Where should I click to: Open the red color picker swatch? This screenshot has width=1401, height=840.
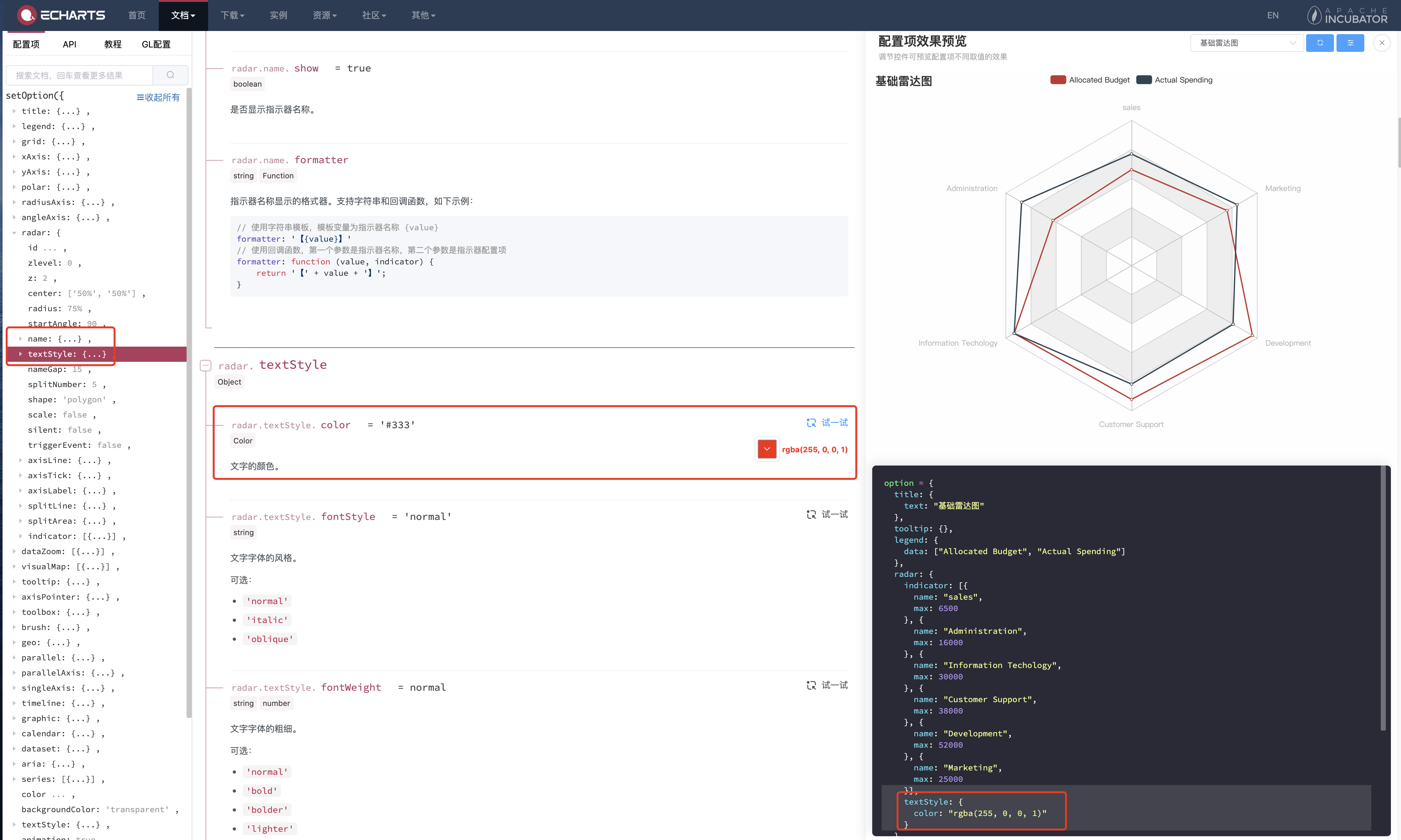tap(767, 449)
